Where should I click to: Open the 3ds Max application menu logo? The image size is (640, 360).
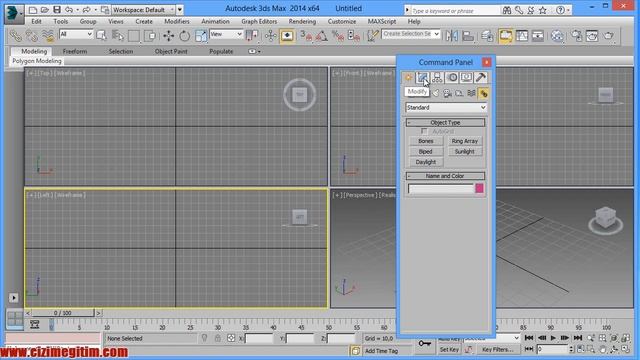14,13
